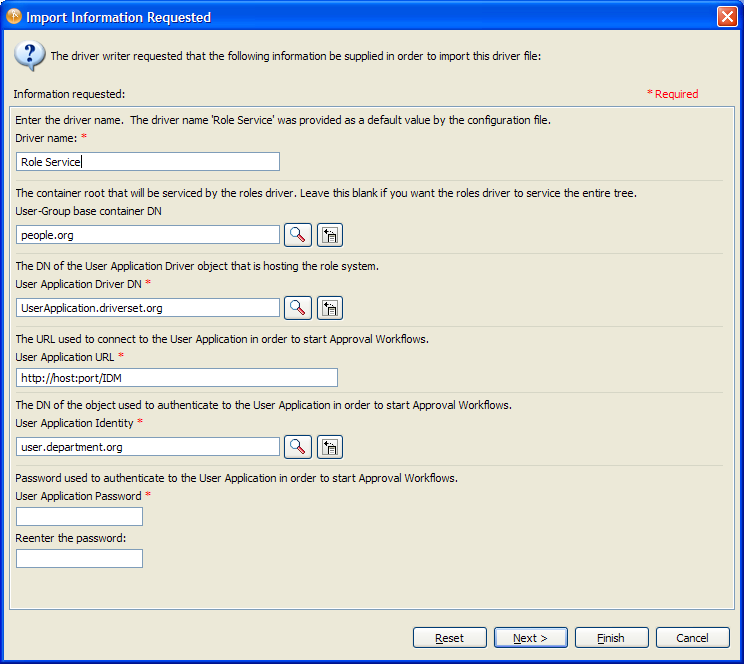Click the 'Information requested:' heading
Image resolution: width=744 pixels, height=664 pixels.
tap(69, 94)
